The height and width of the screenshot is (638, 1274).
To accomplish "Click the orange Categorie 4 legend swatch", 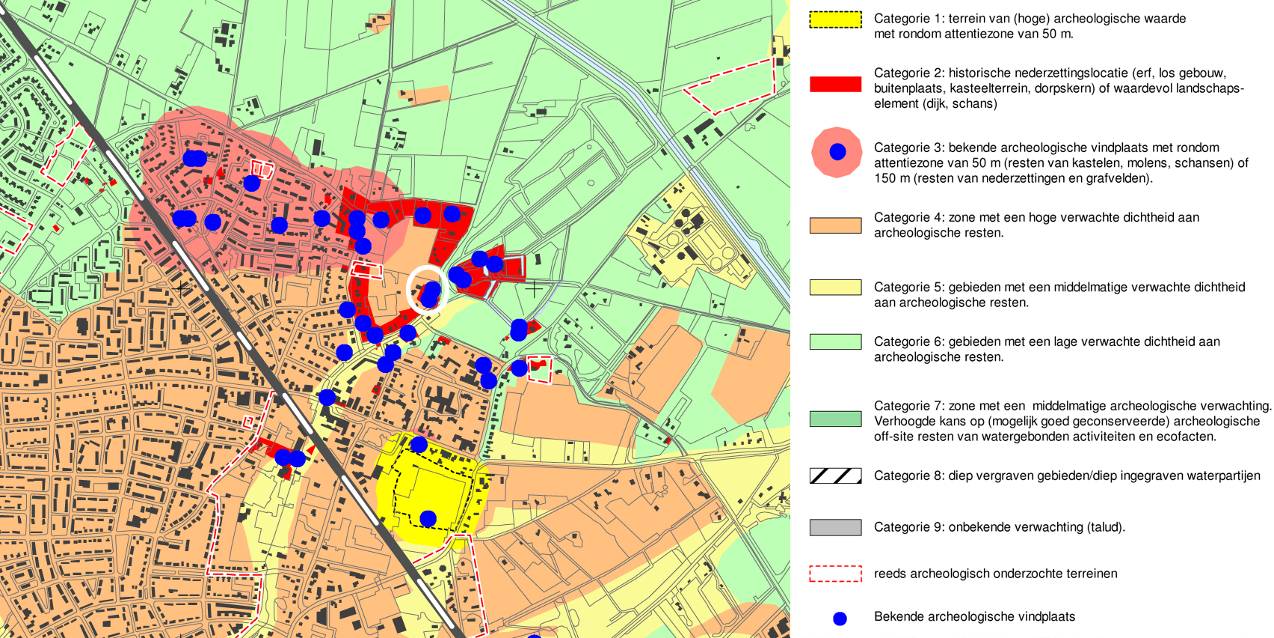I will (x=835, y=226).
